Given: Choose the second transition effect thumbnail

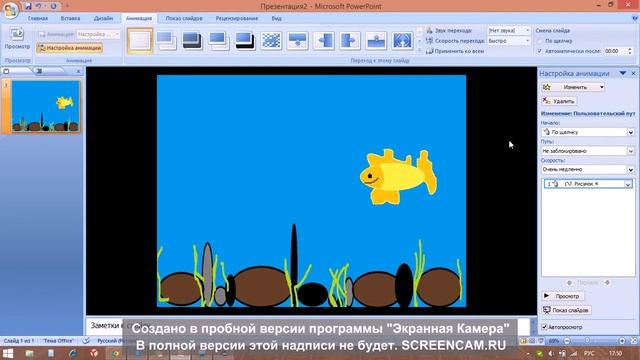Looking at the screenshot, I should point(166,40).
